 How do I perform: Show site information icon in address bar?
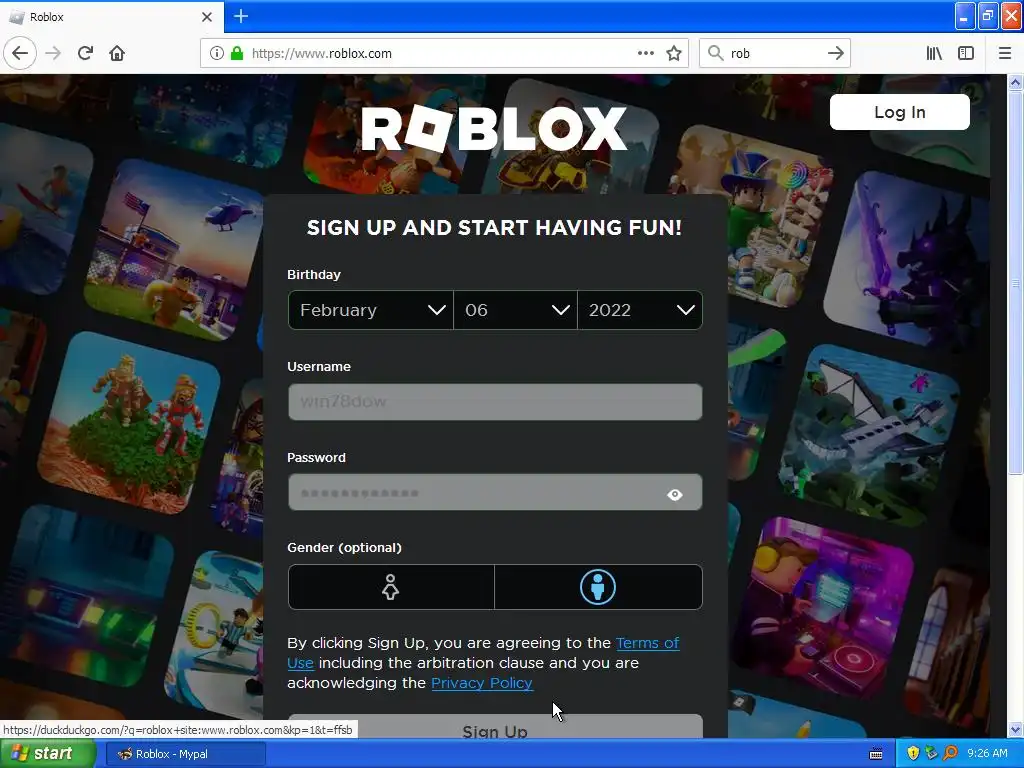(x=216, y=53)
